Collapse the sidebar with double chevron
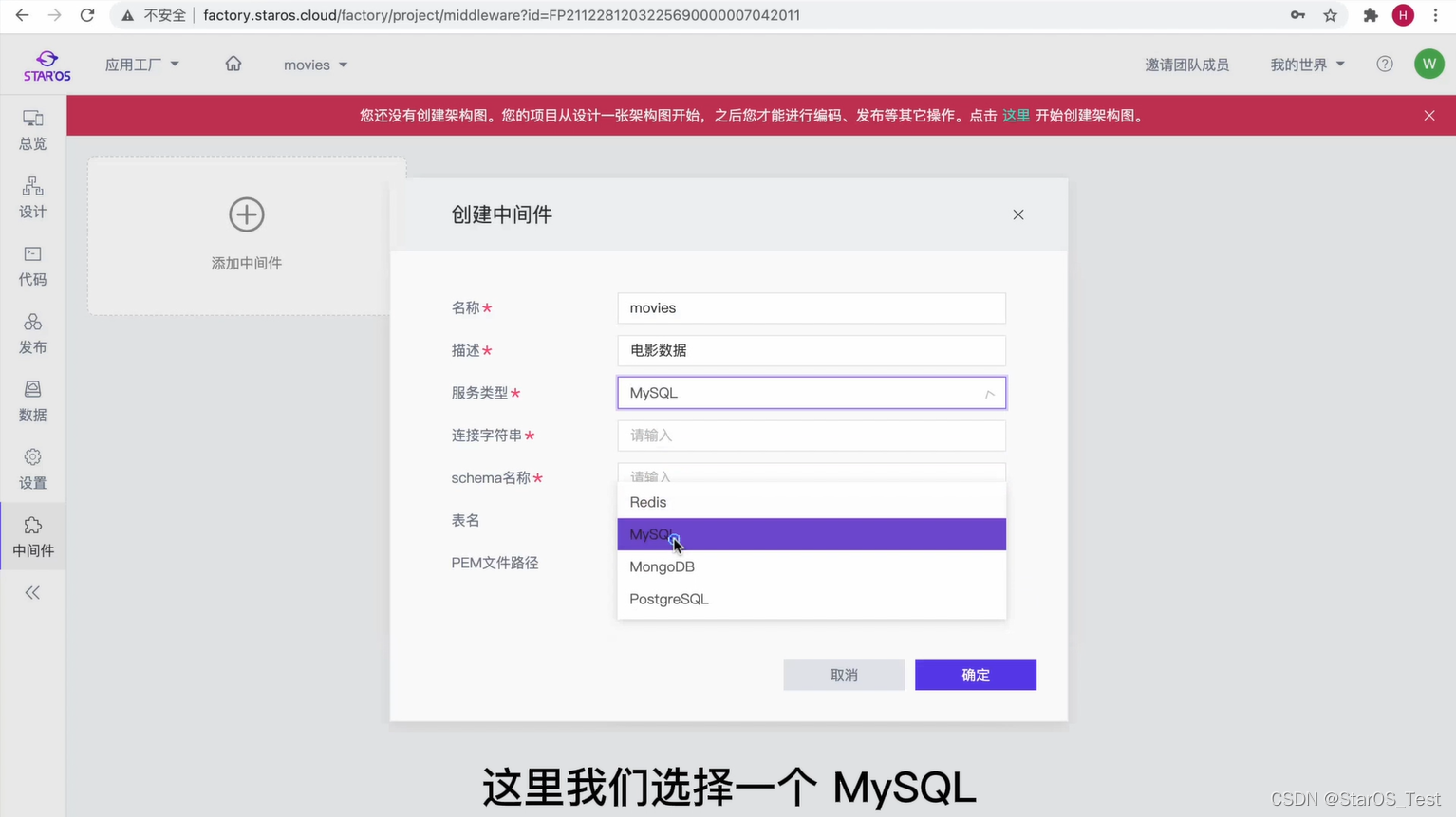Screen dimensions: 1456x817 32,593
